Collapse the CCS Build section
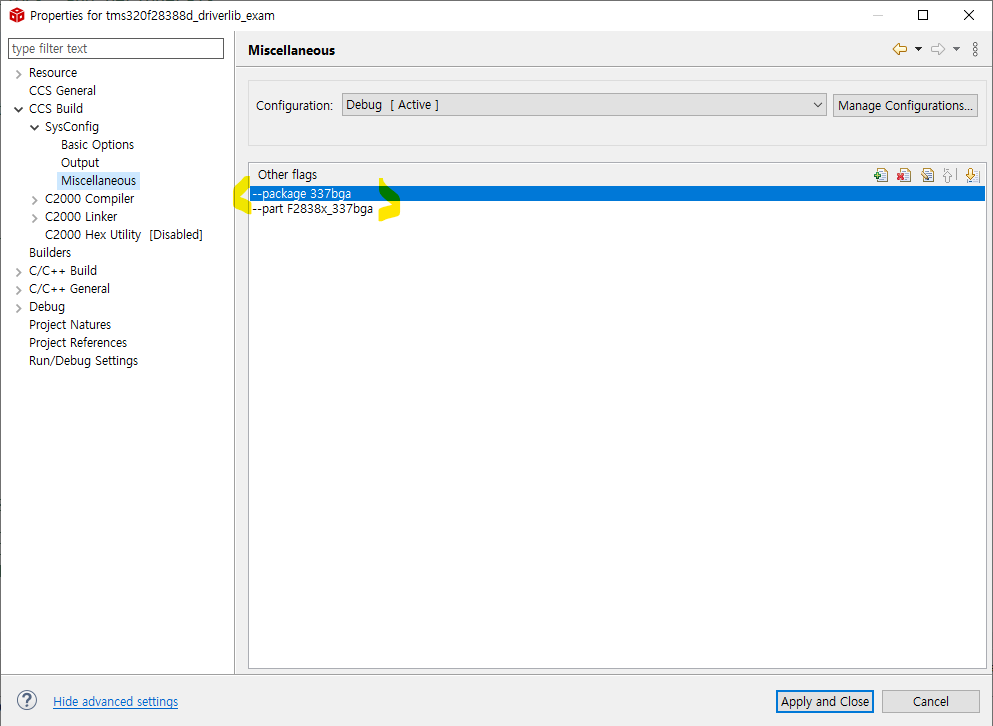 coord(18,108)
